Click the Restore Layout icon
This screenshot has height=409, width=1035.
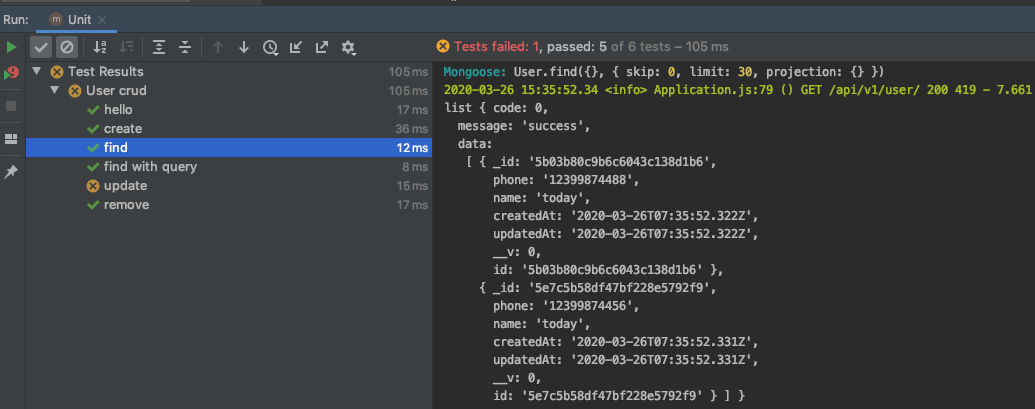pos(11,139)
